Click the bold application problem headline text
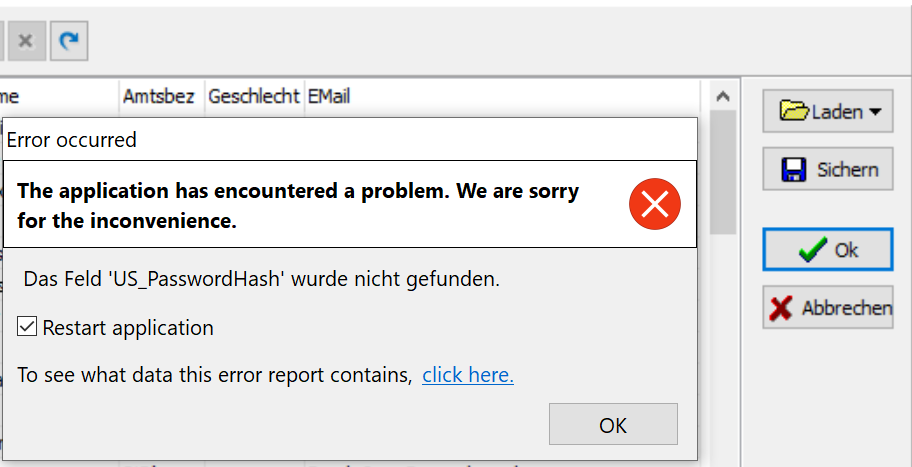This screenshot has width=912, height=467. point(298,205)
